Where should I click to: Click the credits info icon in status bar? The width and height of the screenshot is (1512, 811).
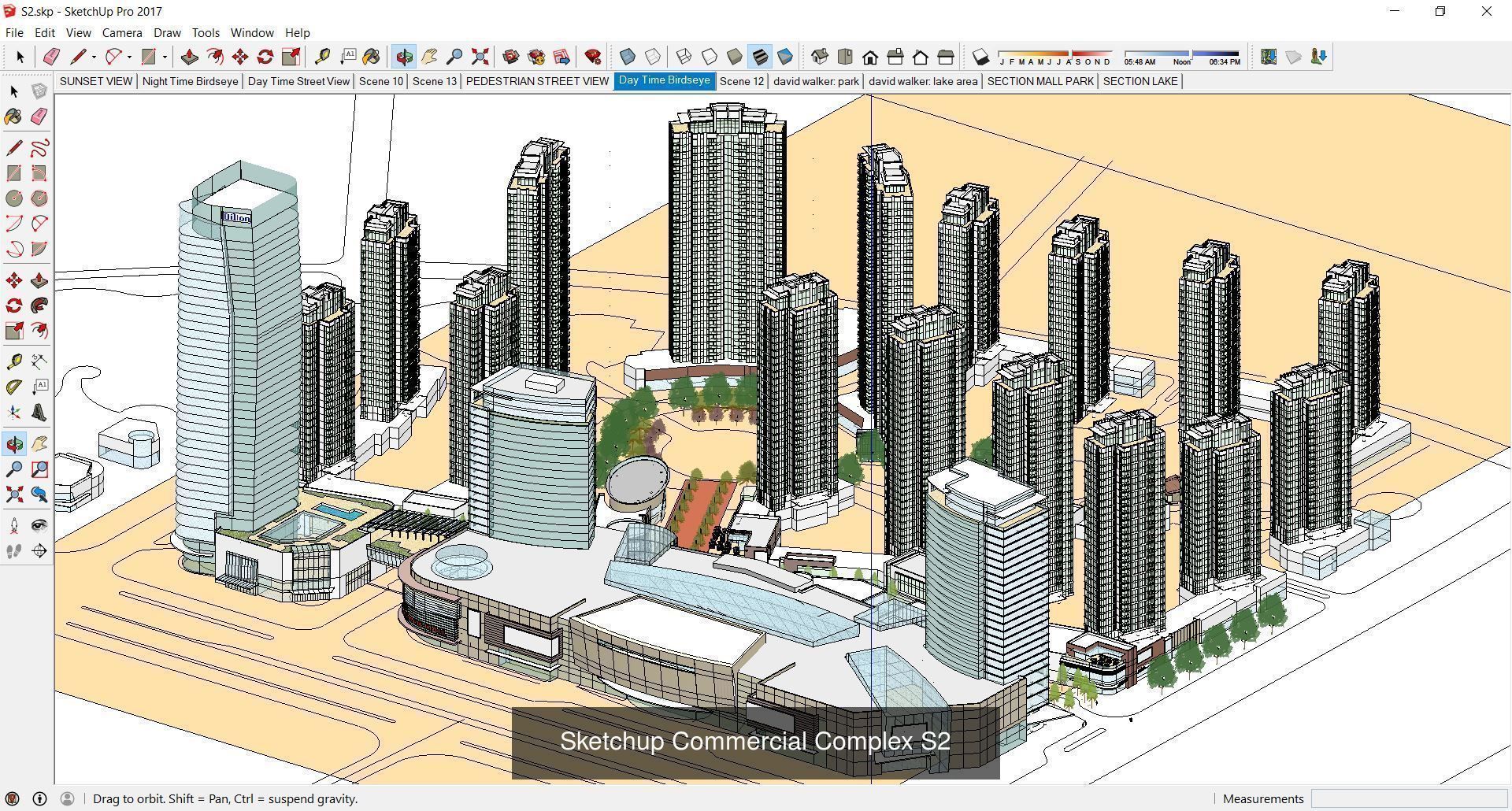pos(39,798)
